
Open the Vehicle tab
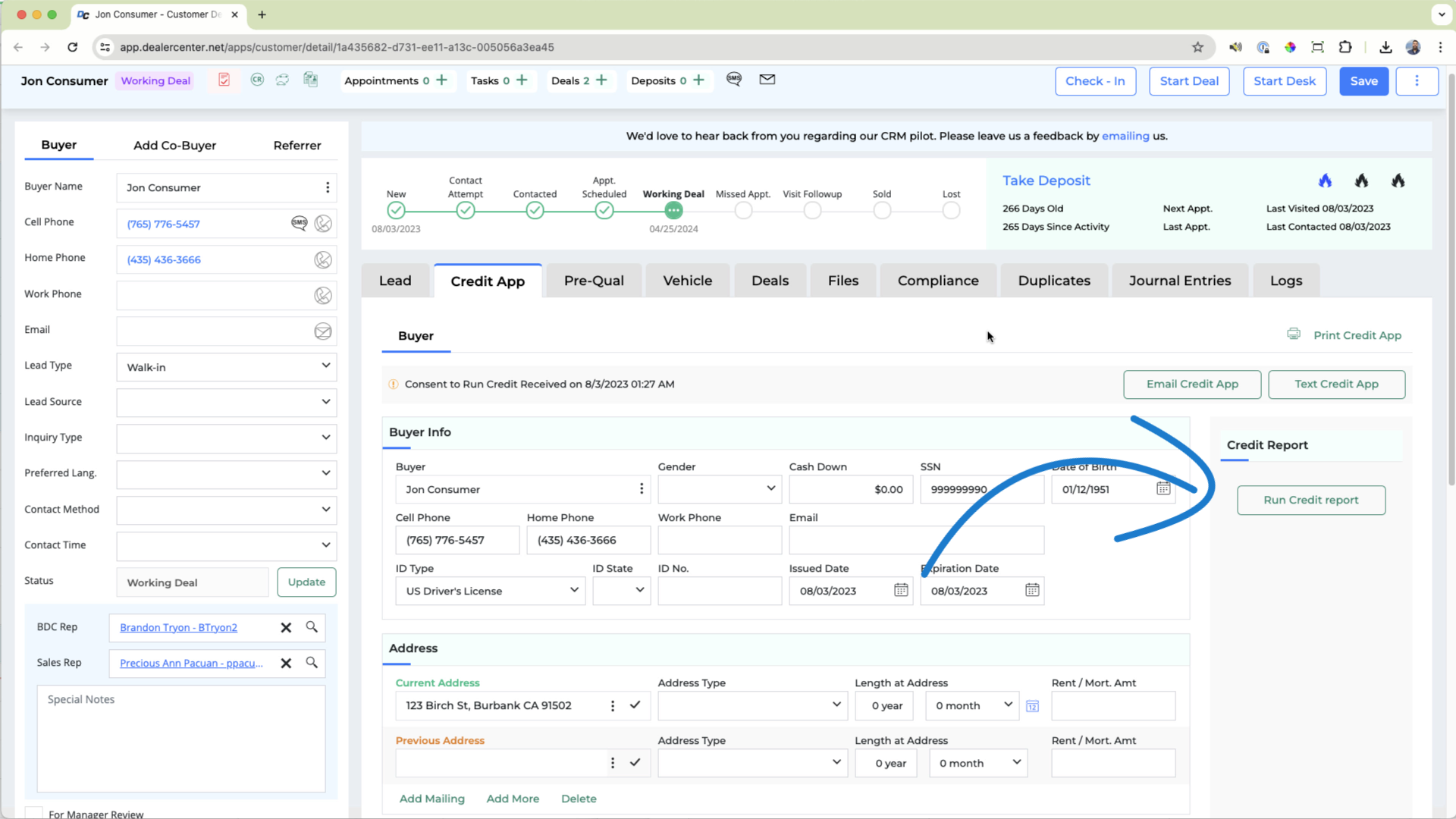click(687, 281)
